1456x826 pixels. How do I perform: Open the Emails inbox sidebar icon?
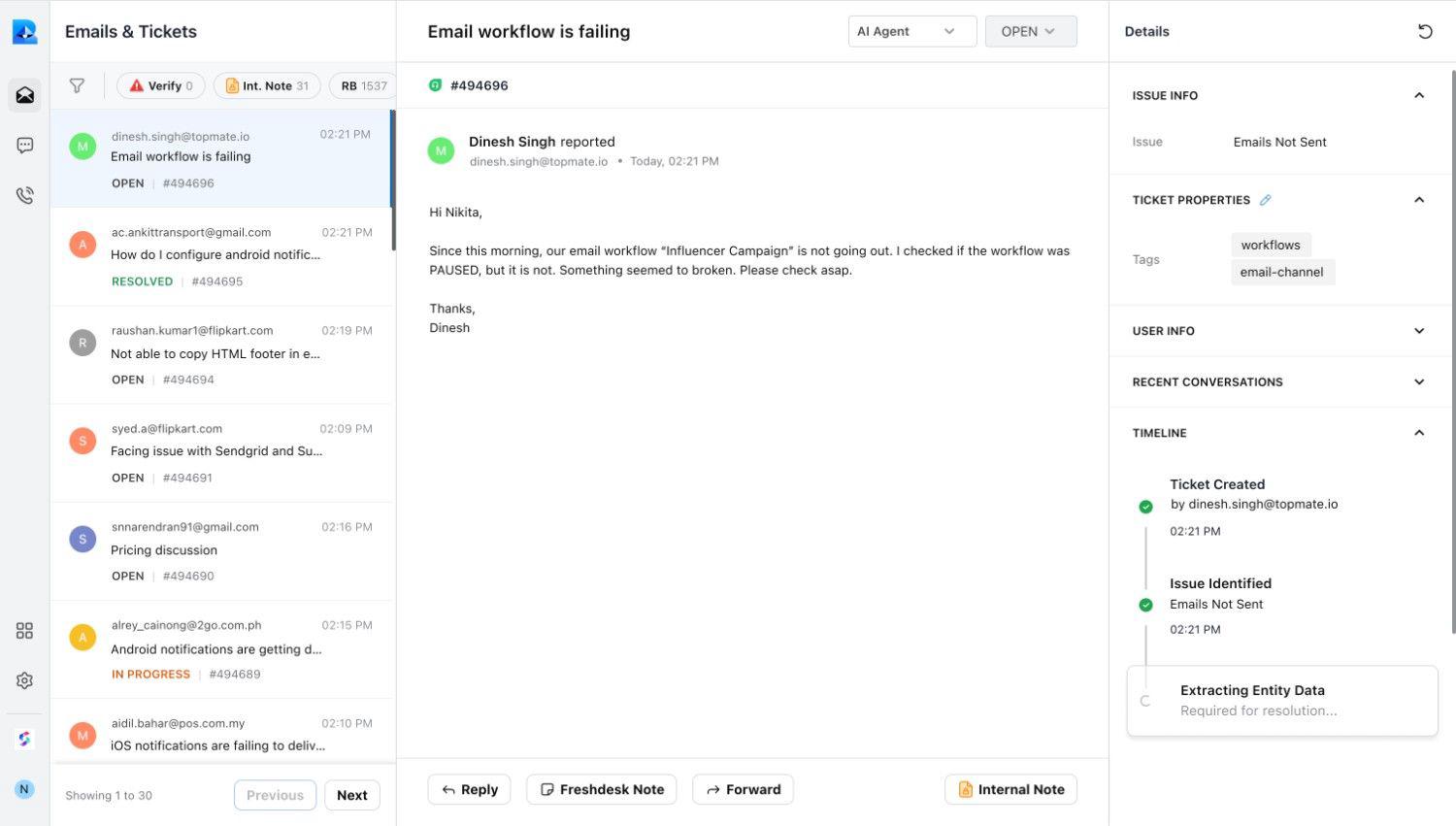[25, 95]
